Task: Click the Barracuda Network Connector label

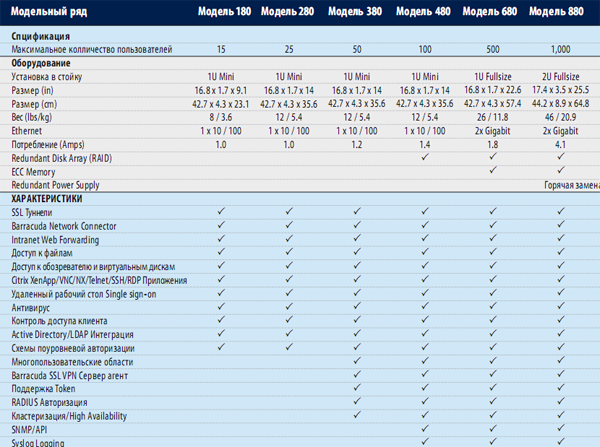Action: click(x=64, y=226)
